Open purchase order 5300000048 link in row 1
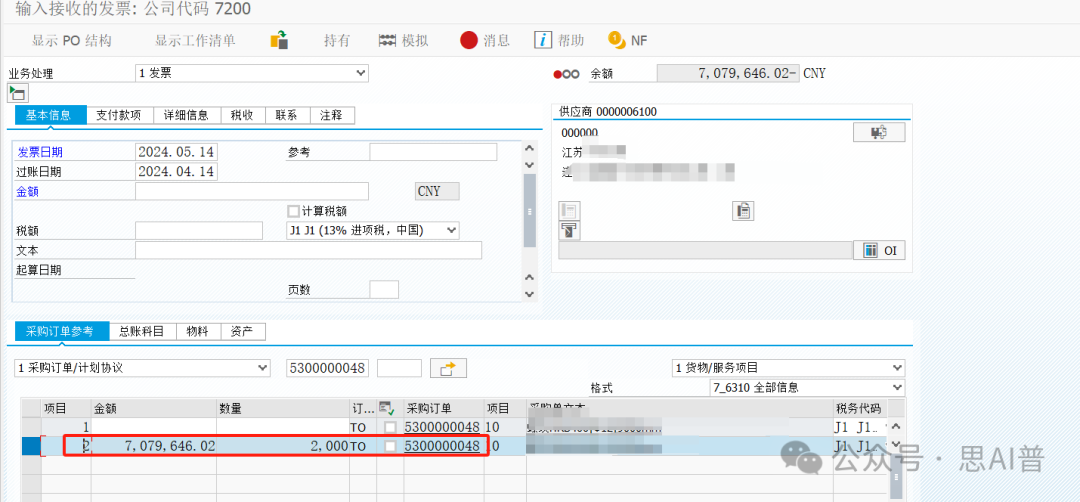This screenshot has height=502, width=1080. coord(442,428)
